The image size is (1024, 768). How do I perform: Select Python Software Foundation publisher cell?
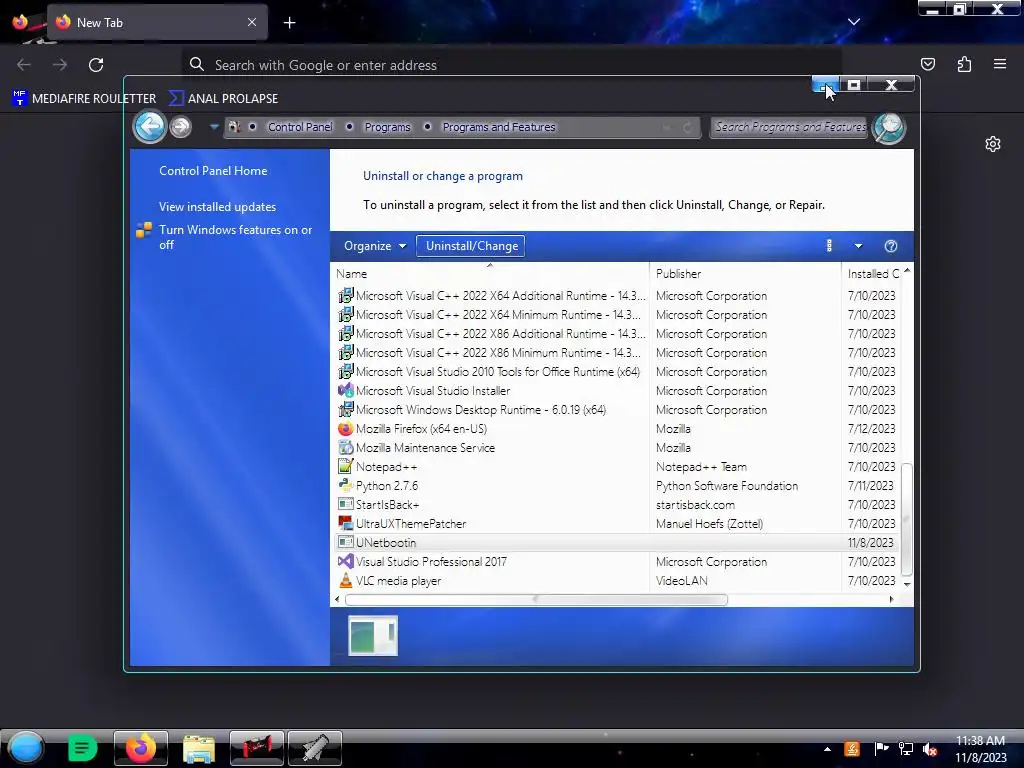pyautogui.click(x=727, y=486)
